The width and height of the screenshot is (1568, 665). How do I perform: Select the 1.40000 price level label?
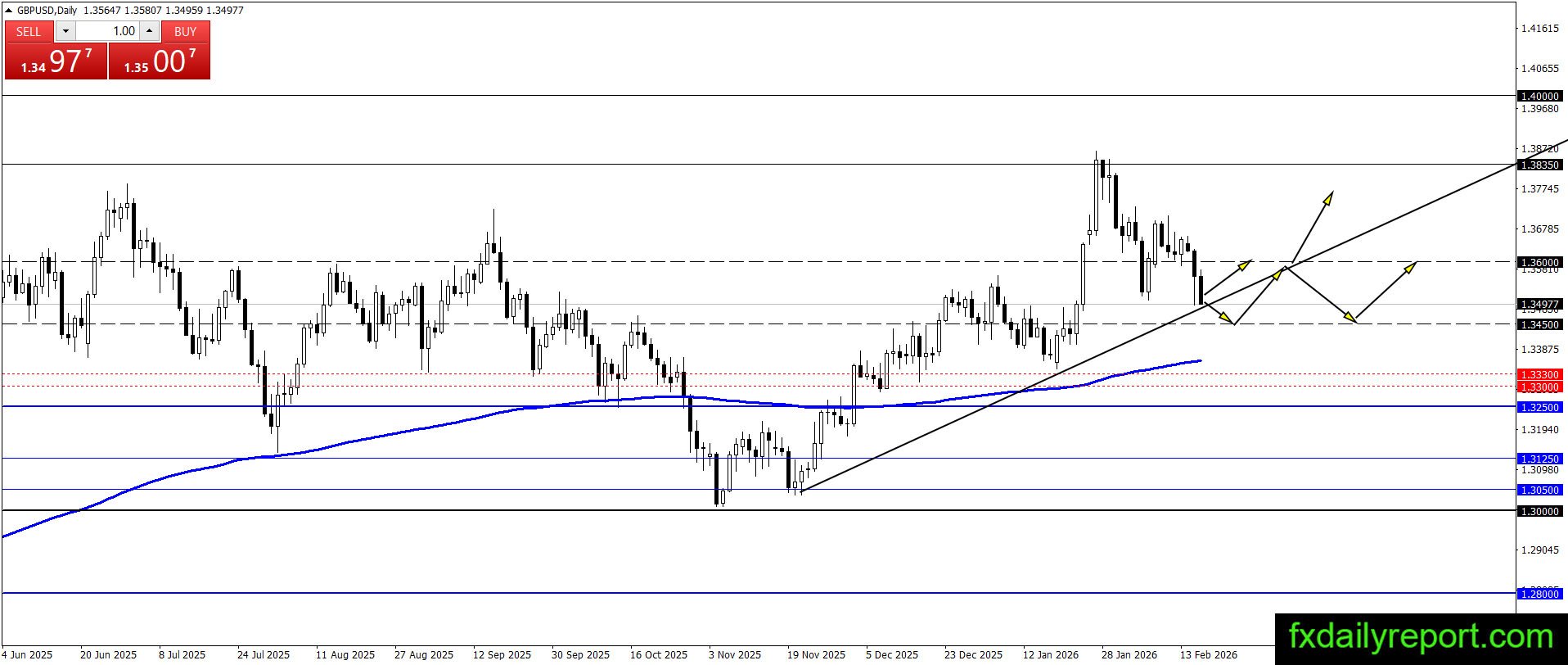(1539, 96)
